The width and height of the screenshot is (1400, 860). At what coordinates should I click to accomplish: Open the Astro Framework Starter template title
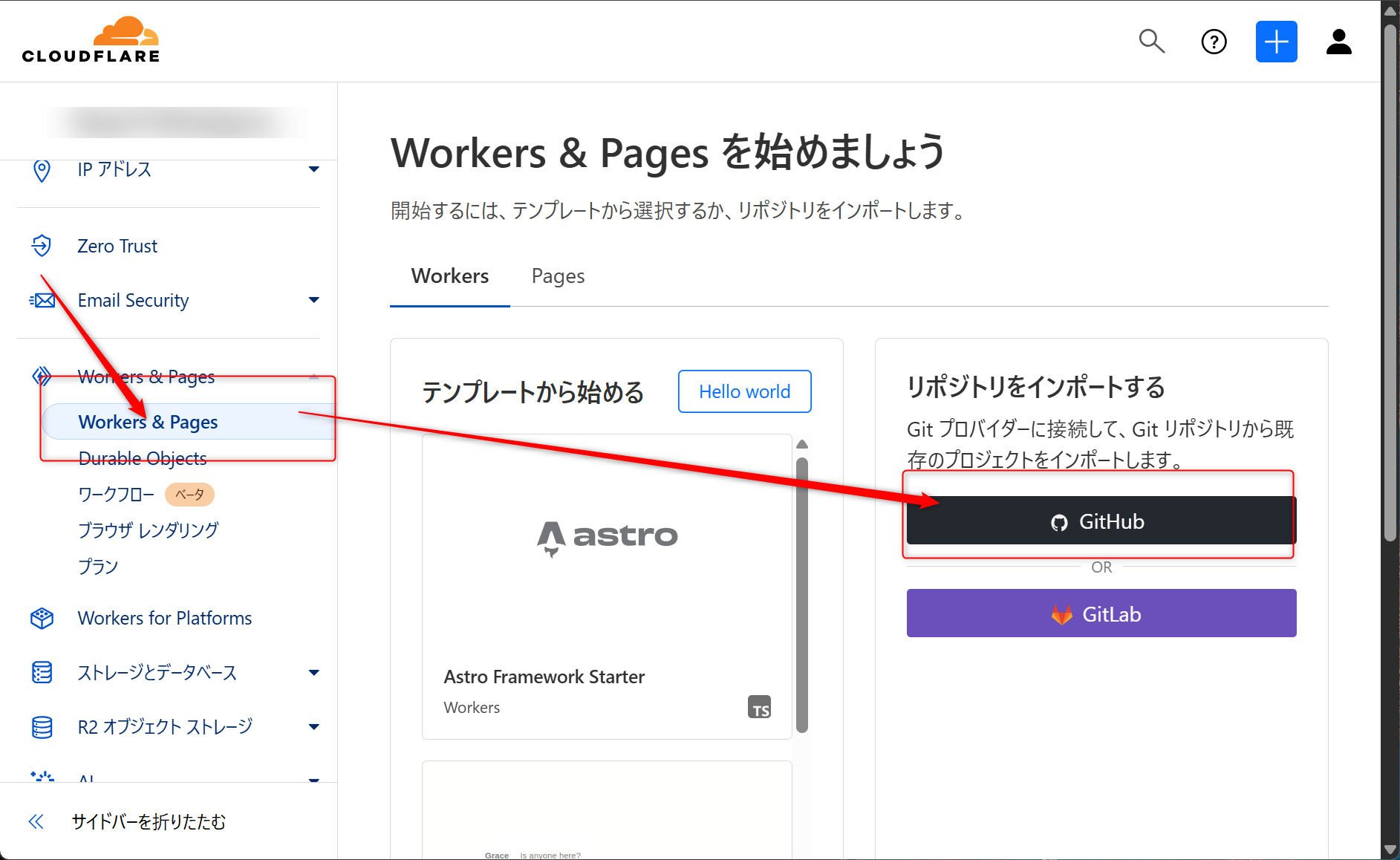coord(544,677)
